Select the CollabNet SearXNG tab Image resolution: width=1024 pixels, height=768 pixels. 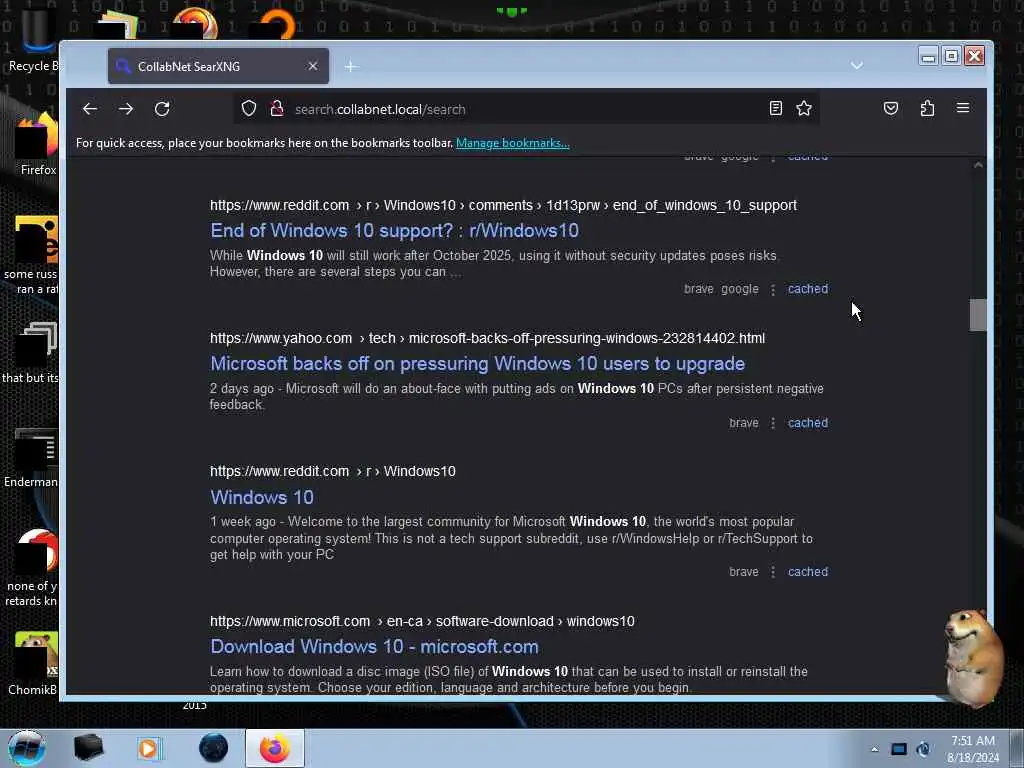[x=218, y=66]
